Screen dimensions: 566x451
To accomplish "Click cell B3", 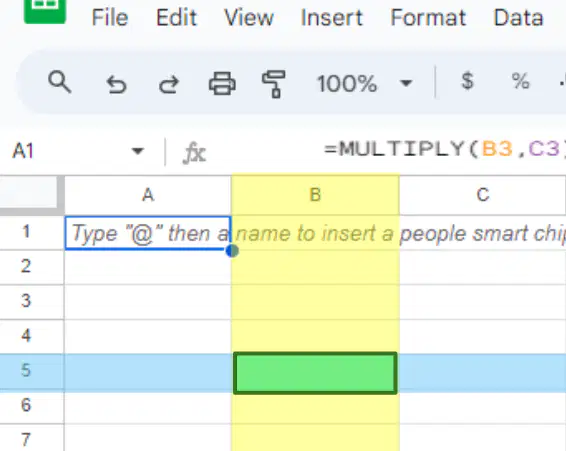I will pyautogui.click(x=315, y=302).
